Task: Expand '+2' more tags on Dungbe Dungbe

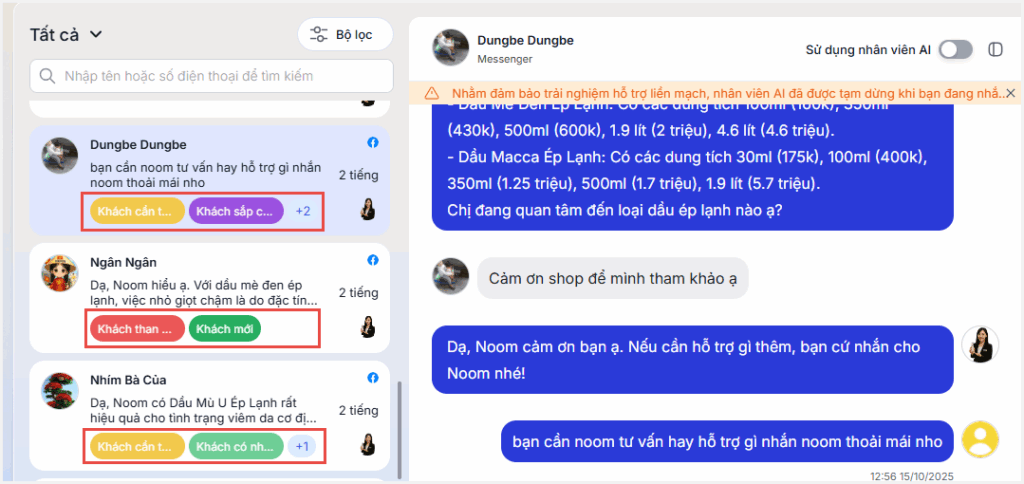Action: click(x=303, y=211)
